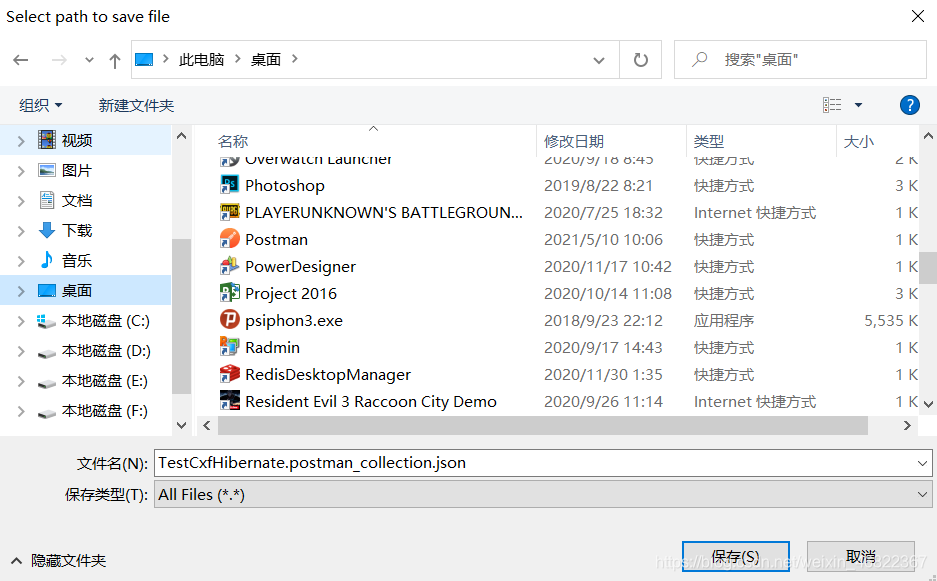The image size is (937, 581).
Task: Click 新建文件夹 button
Action: pyautogui.click(x=136, y=106)
